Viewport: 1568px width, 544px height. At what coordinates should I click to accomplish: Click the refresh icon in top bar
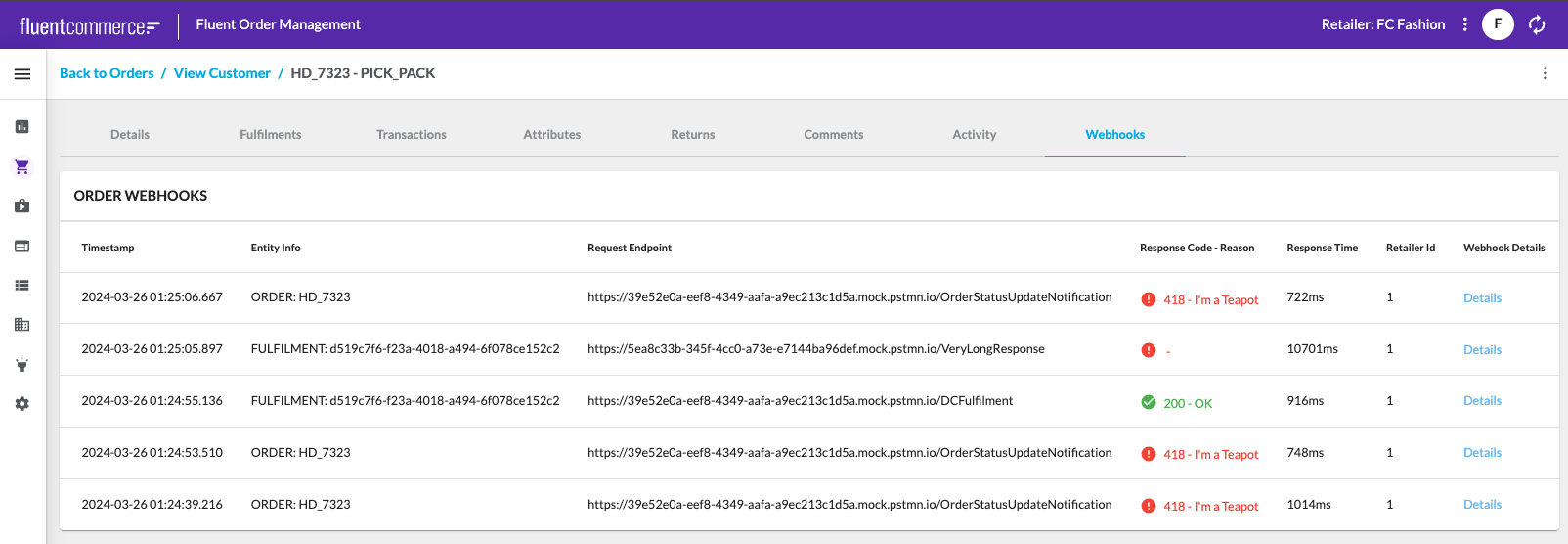(x=1537, y=24)
